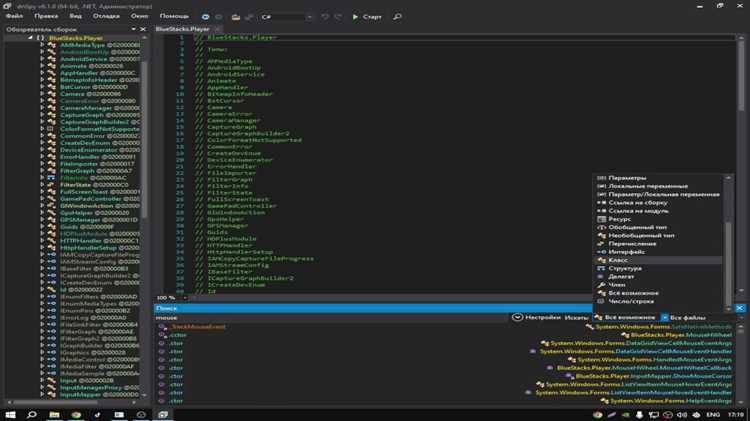
Task: Click the search field containing mouse
Action: (331, 318)
